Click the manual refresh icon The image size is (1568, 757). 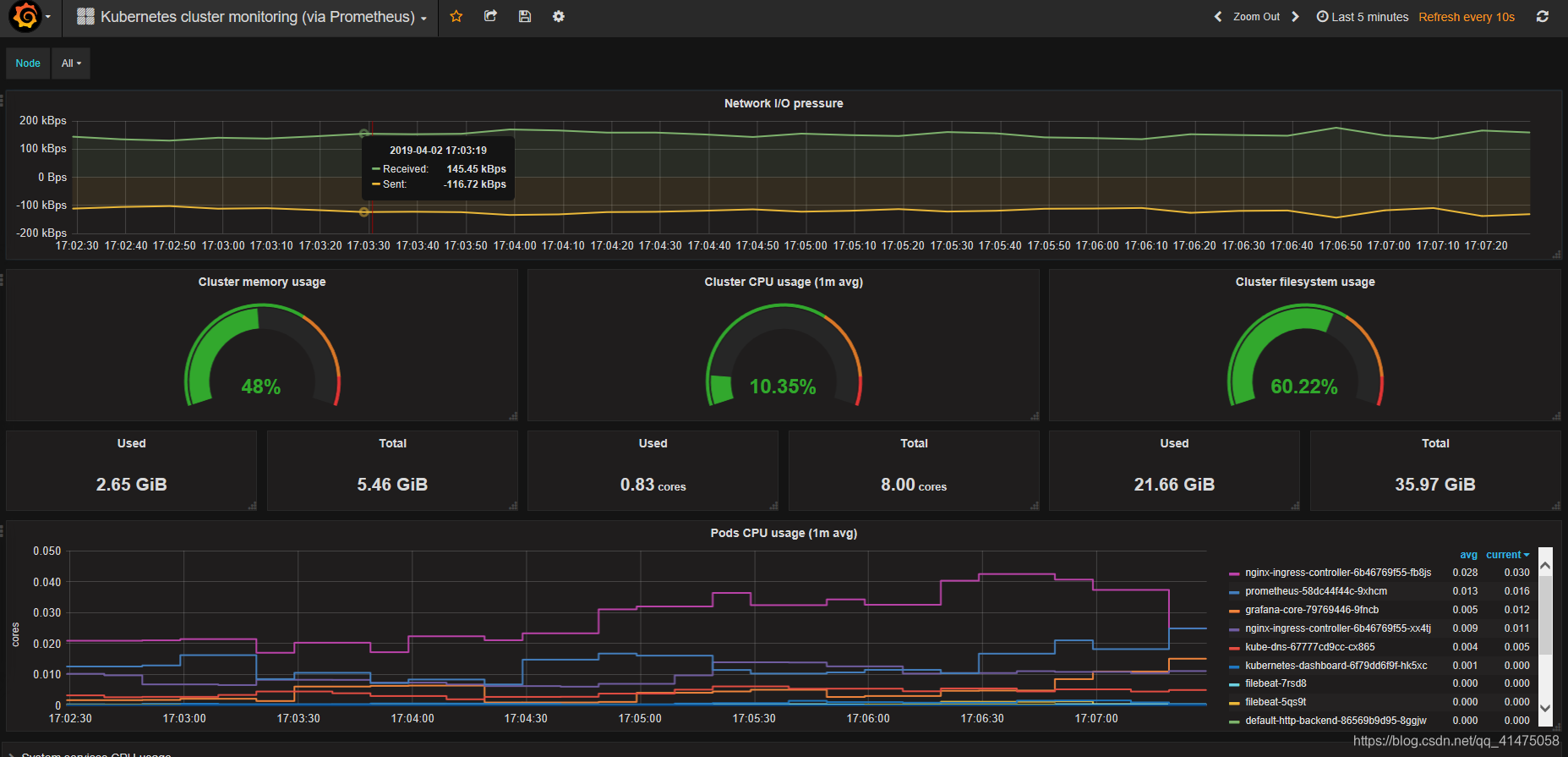(1543, 17)
